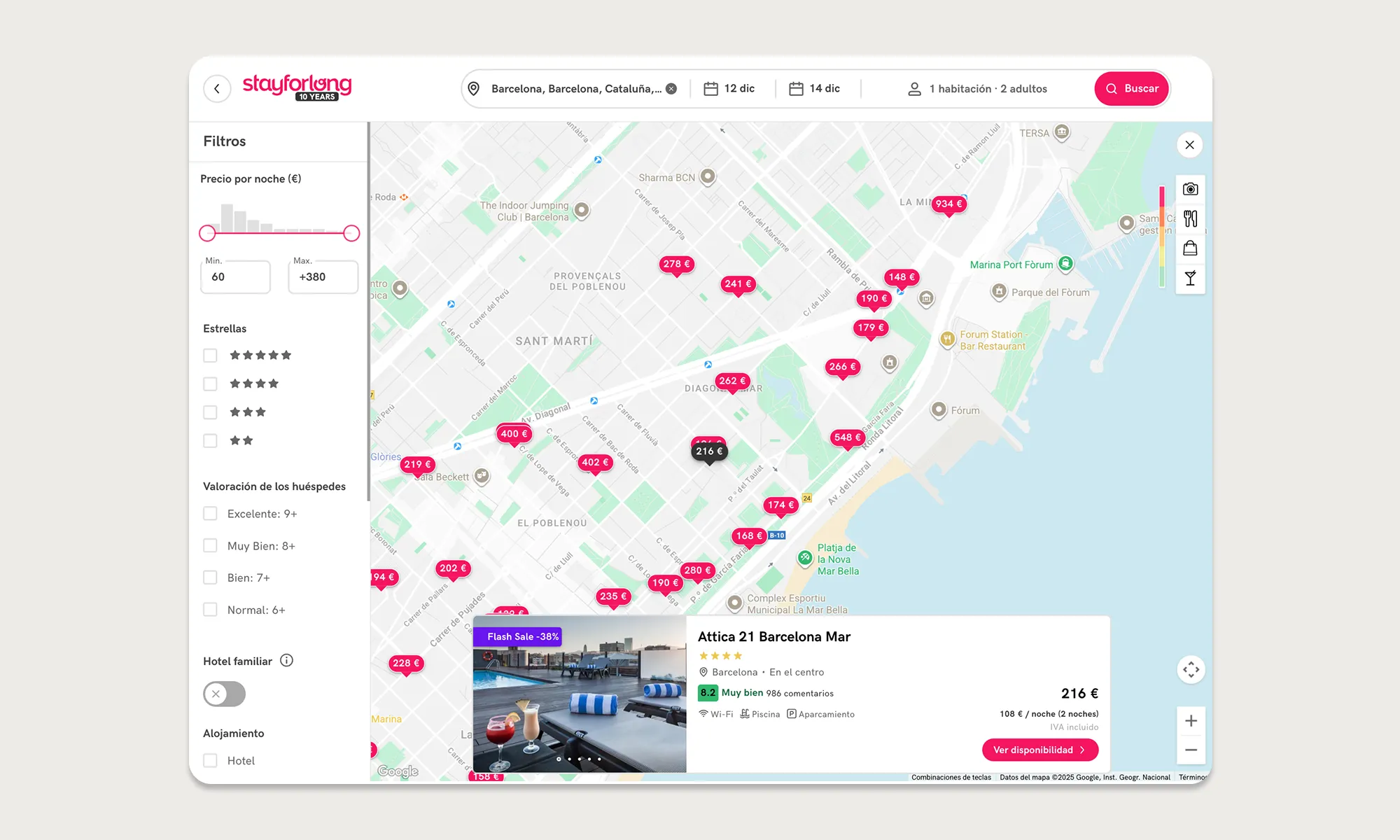
Task: Select the 548 € map price marker
Action: 847,437
